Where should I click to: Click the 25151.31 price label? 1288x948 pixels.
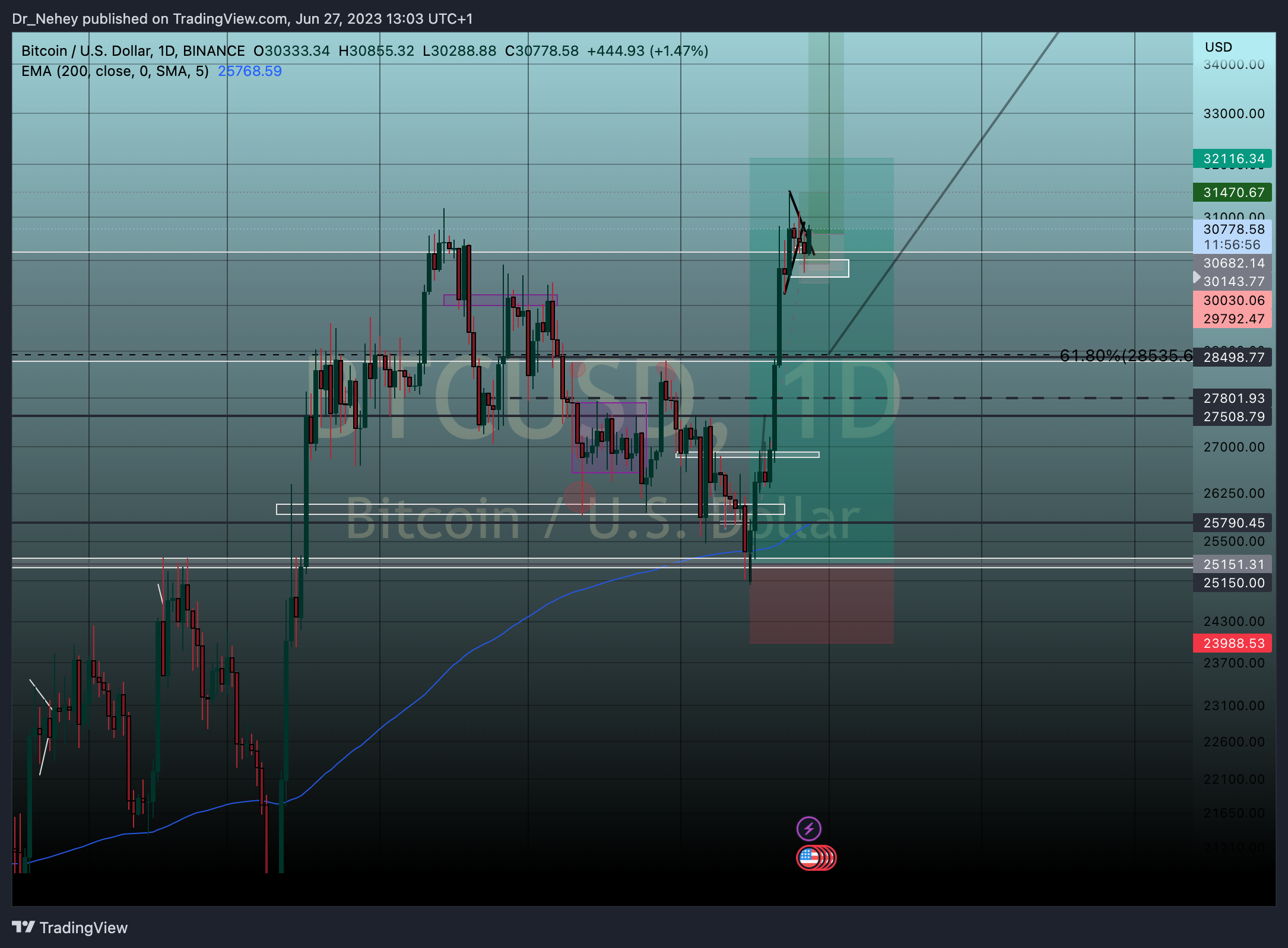pos(1232,564)
